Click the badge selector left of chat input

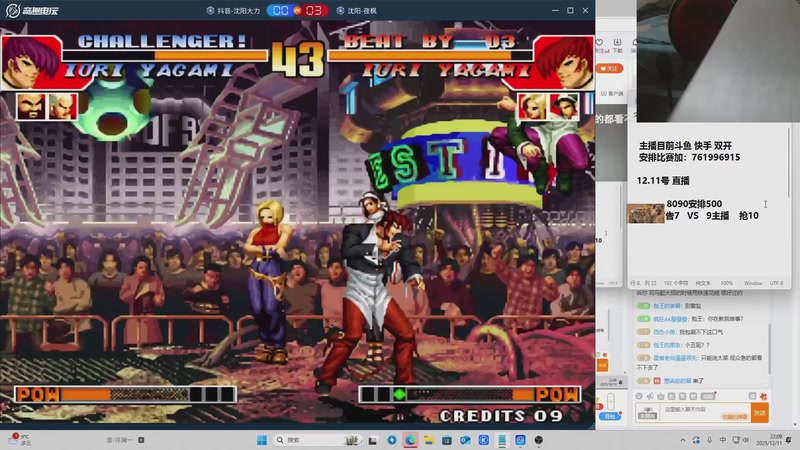coord(647,413)
